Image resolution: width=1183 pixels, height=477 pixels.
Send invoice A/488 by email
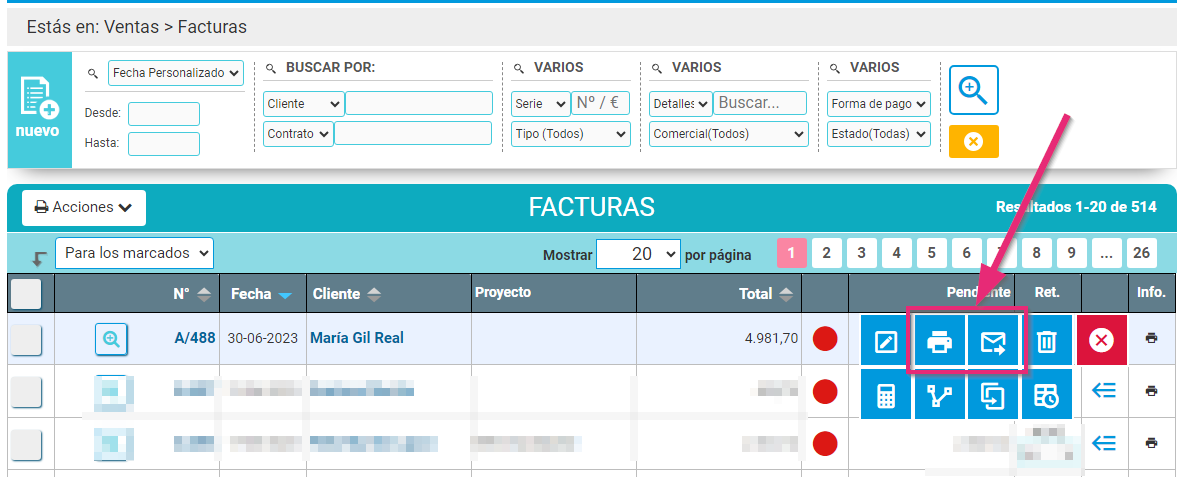[993, 342]
